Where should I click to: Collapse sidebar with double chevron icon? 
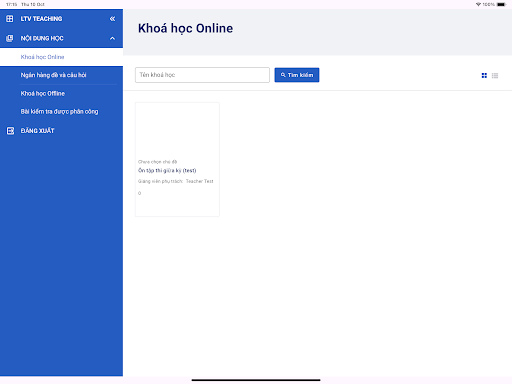coord(112,19)
